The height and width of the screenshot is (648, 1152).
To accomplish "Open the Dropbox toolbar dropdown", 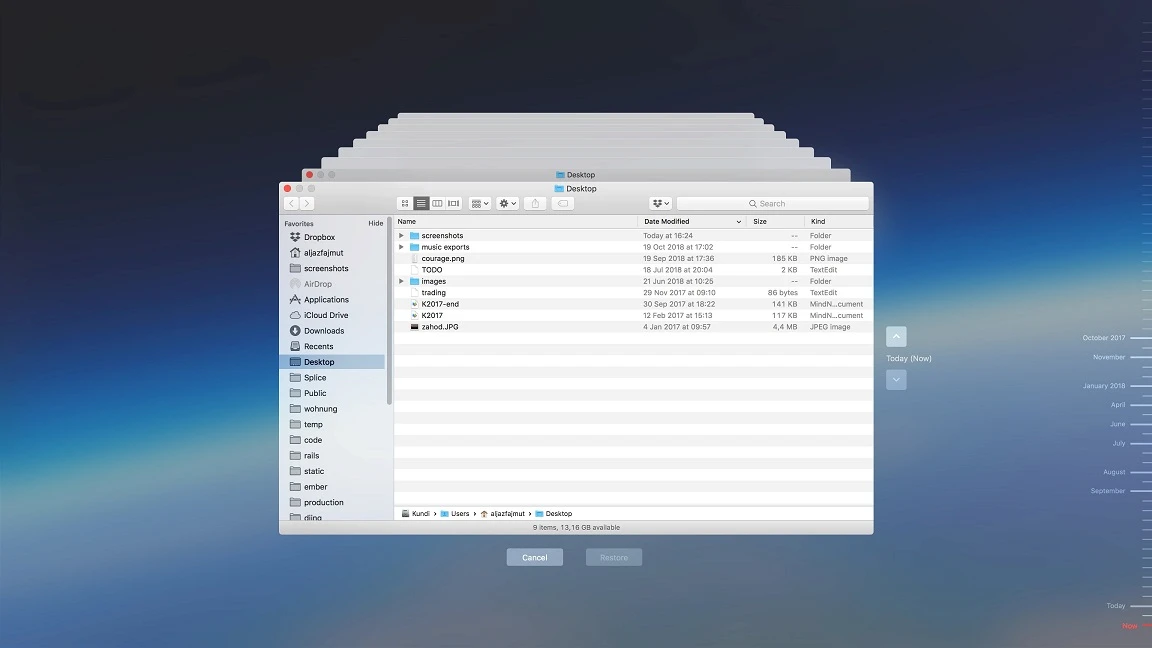I will coord(660,203).
